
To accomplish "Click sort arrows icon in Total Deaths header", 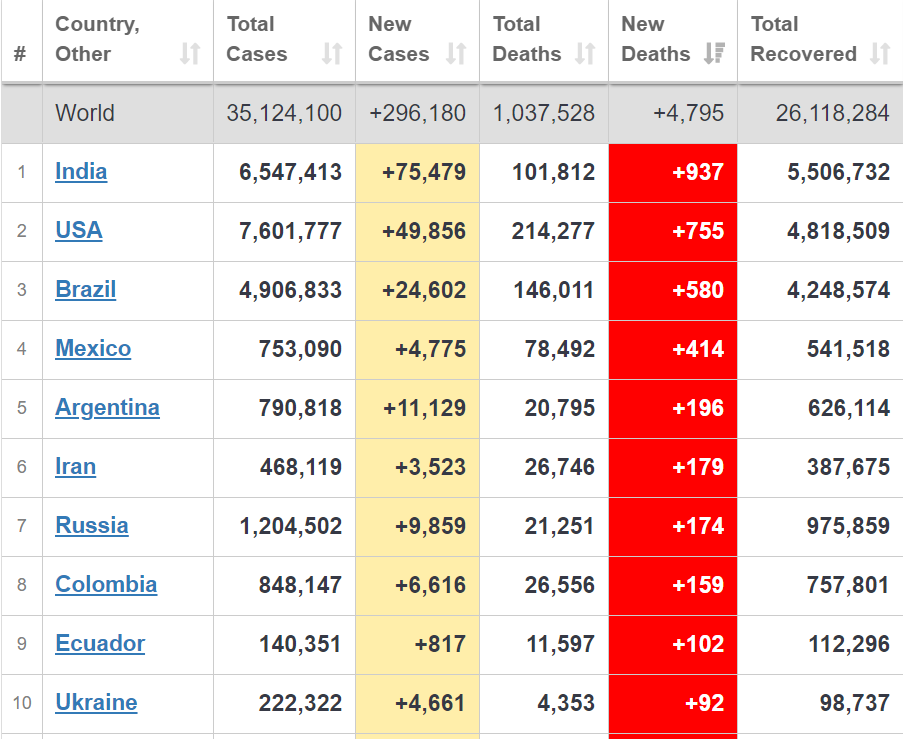I will pos(585,54).
